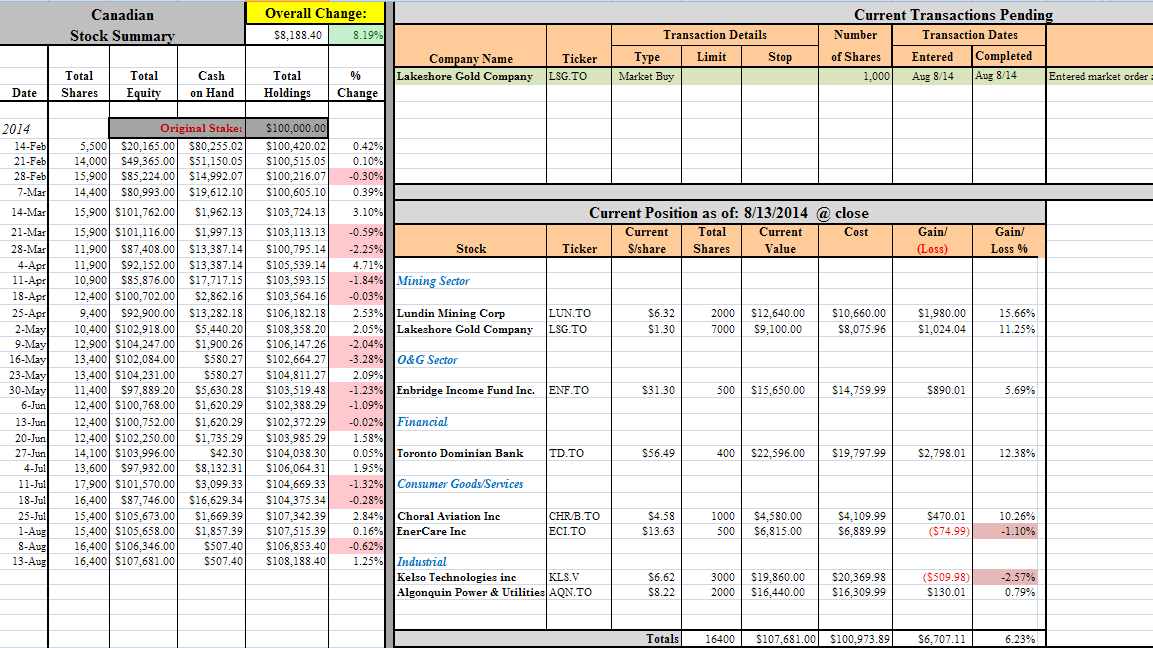The width and height of the screenshot is (1153, 648).
Task: Select the 2014 year label
Action: coord(16,129)
